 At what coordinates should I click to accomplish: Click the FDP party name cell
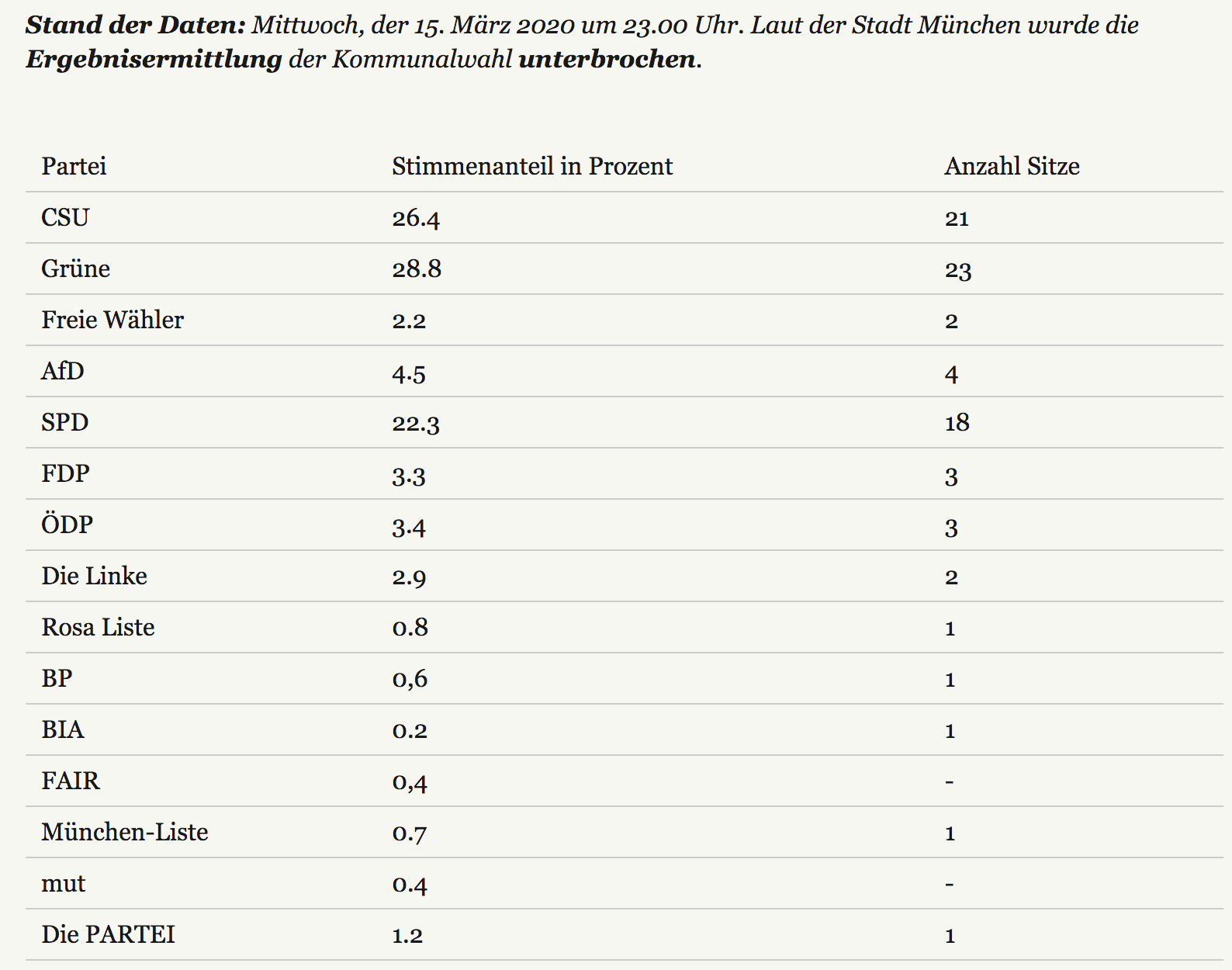(65, 473)
